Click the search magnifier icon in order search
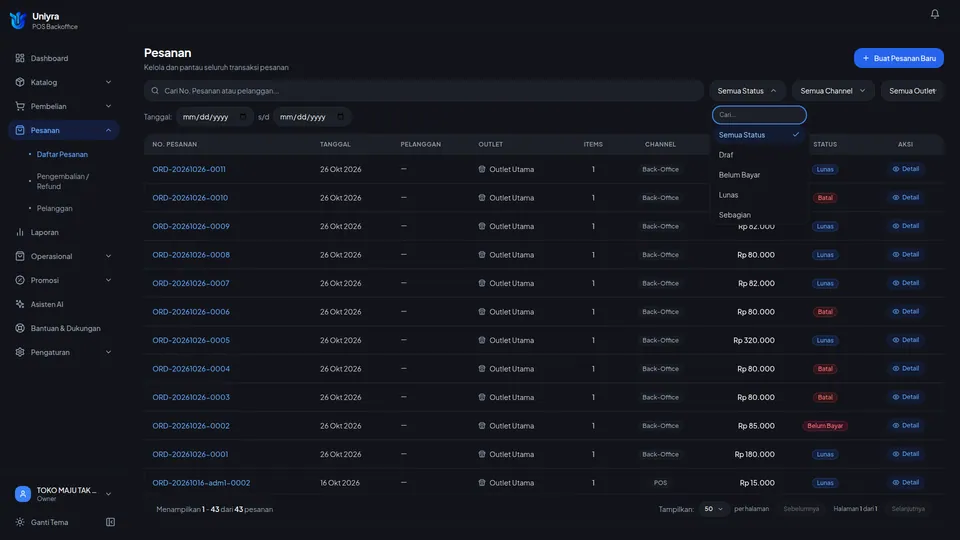This screenshot has width=960, height=540. coord(155,91)
